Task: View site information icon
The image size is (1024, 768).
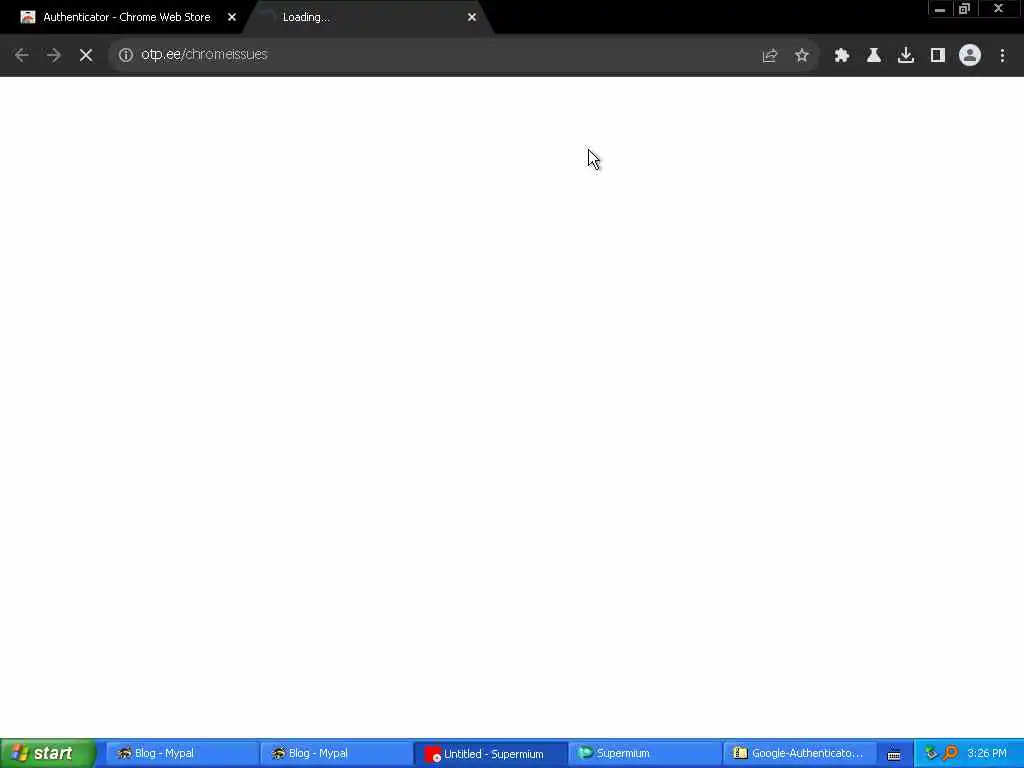Action: (126, 55)
